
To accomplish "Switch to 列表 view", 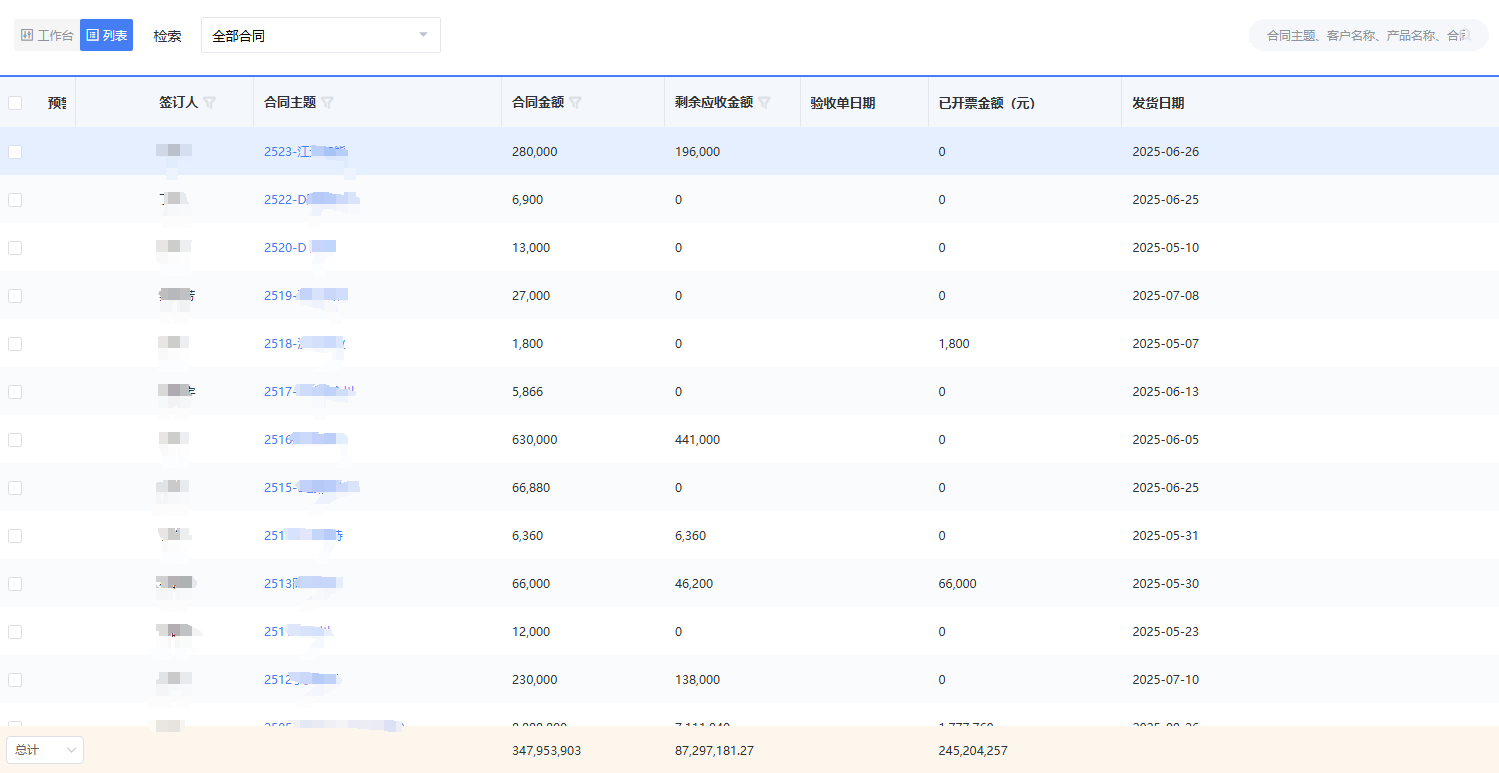I will click(x=107, y=35).
